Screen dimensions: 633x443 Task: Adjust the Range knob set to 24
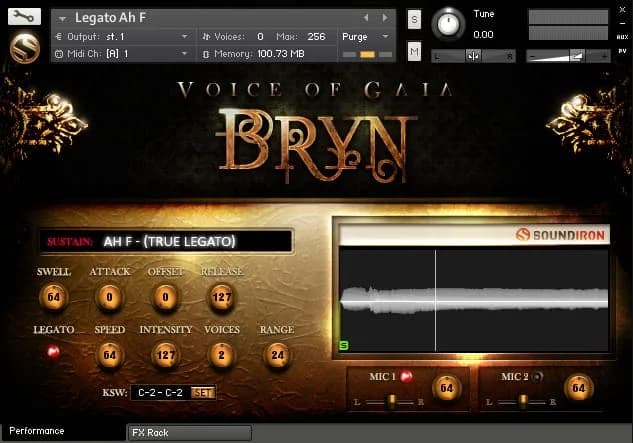click(277, 355)
